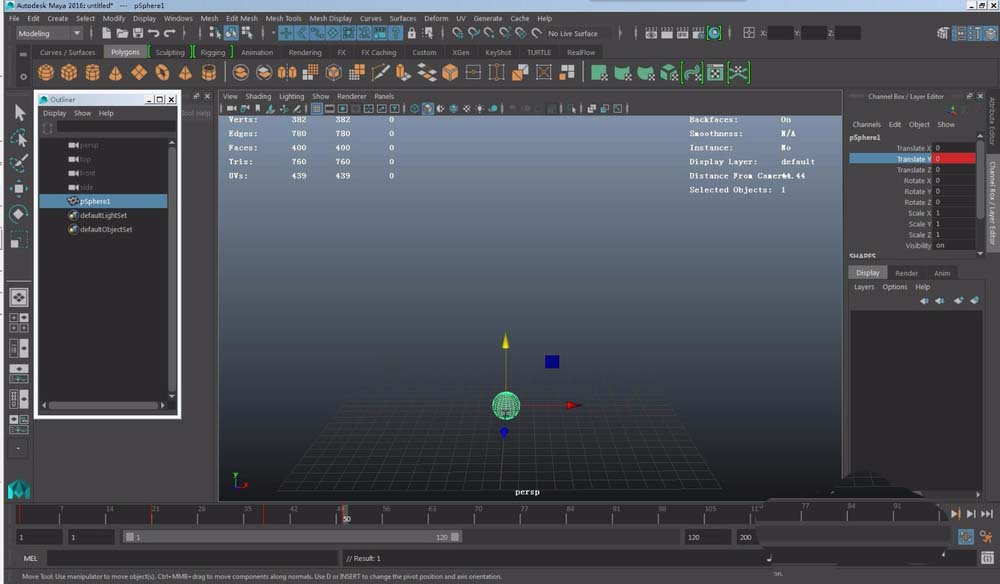The height and width of the screenshot is (584, 1000).
Task: Switch to the Sculpting shelf tab
Action: tap(169, 52)
